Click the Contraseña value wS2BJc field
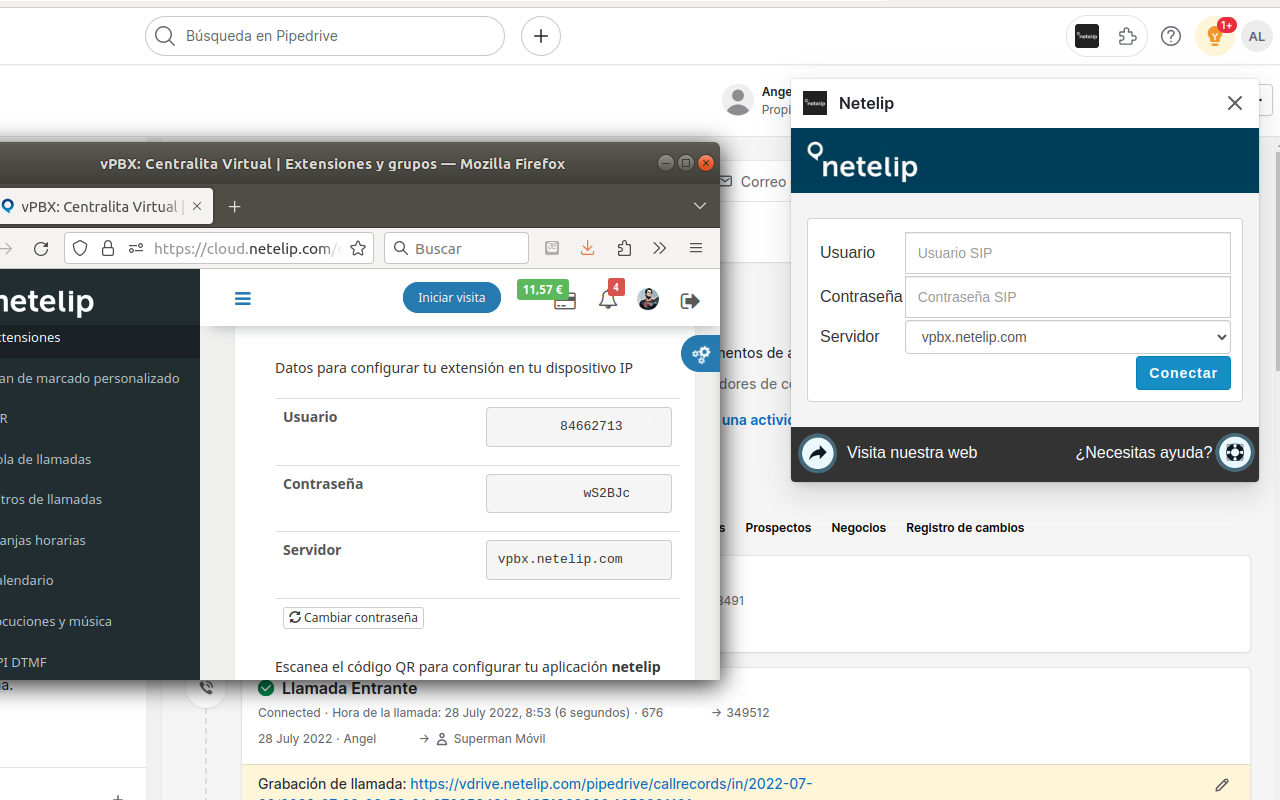The image size is (1280, 800). 579,493
